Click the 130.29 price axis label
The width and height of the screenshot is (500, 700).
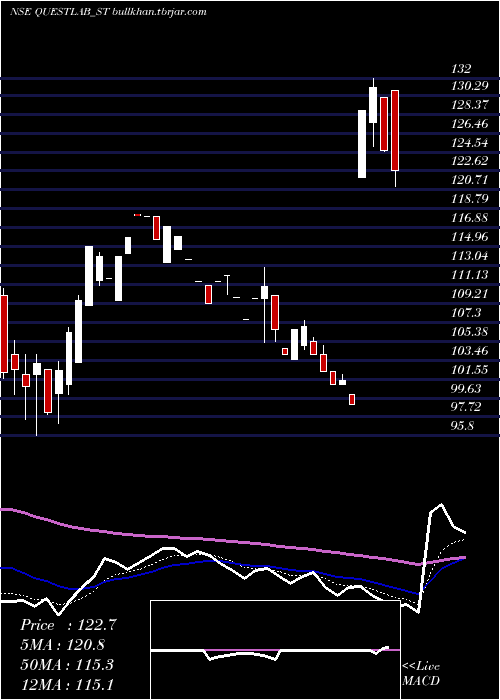(470, 86)
